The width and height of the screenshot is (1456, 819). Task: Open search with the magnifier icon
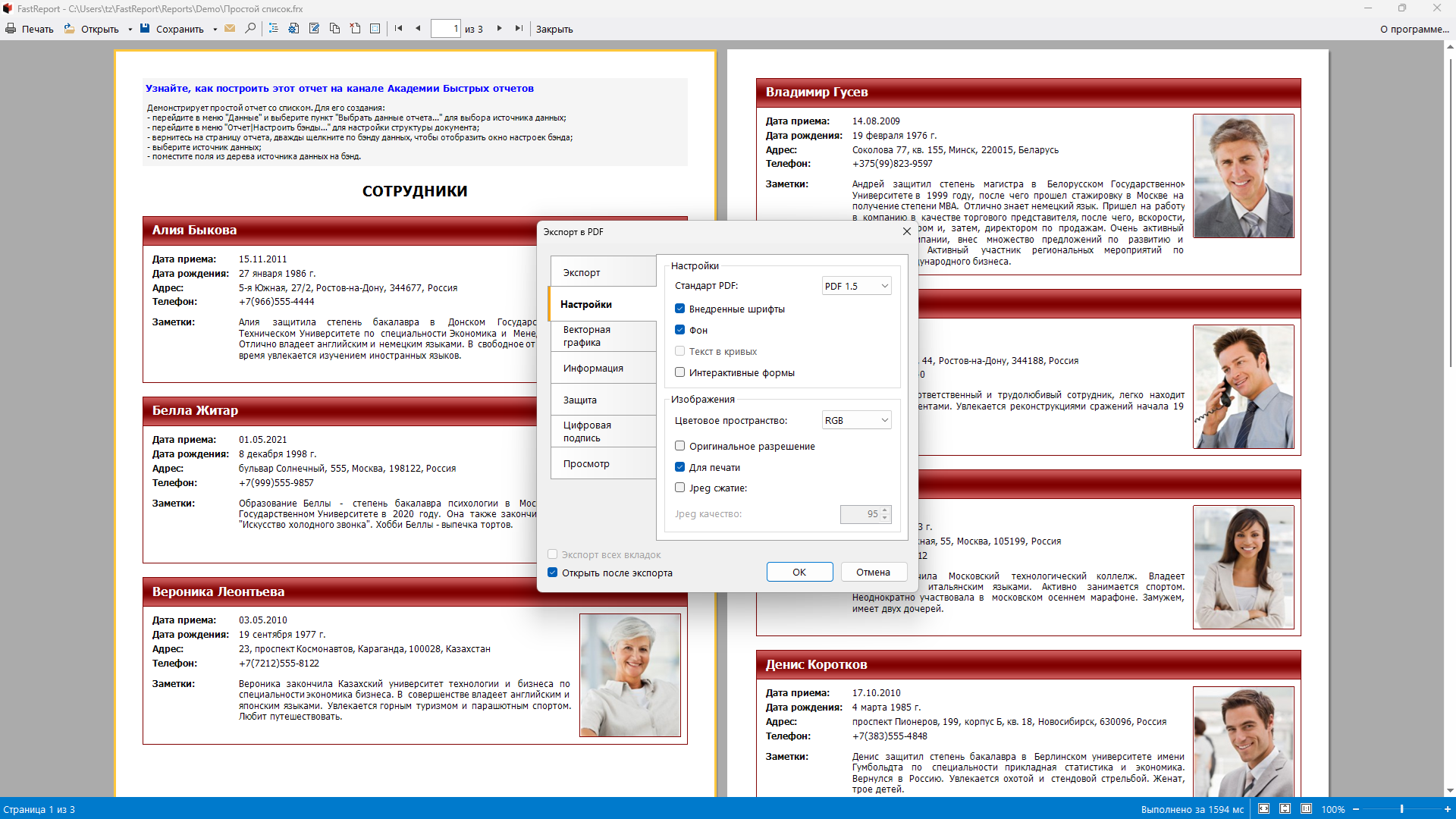[x=250, y=29]
